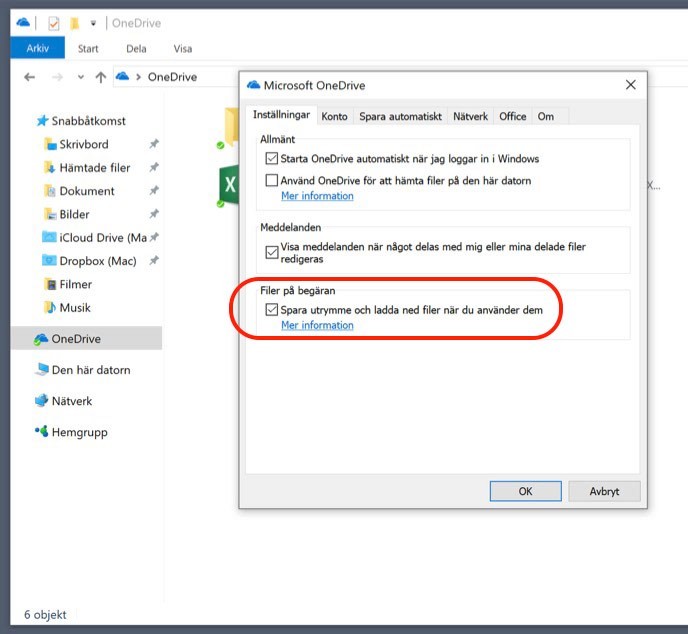688x634 pixels.
Task: Click the properties checkmark quick access icon
Action: pyautogui.click(x=54, y=23)
